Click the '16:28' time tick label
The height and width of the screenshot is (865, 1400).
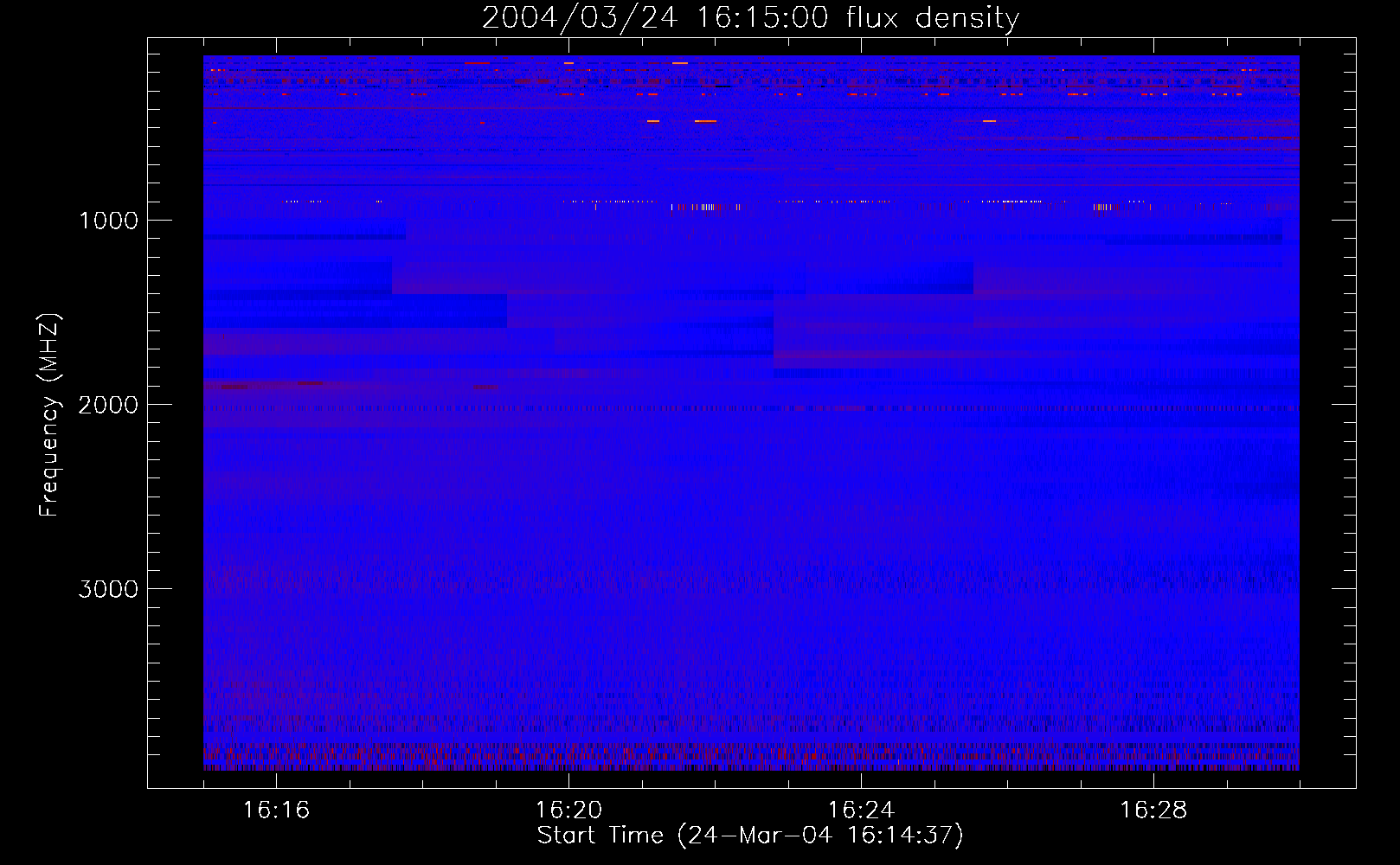coord(1153,811)
